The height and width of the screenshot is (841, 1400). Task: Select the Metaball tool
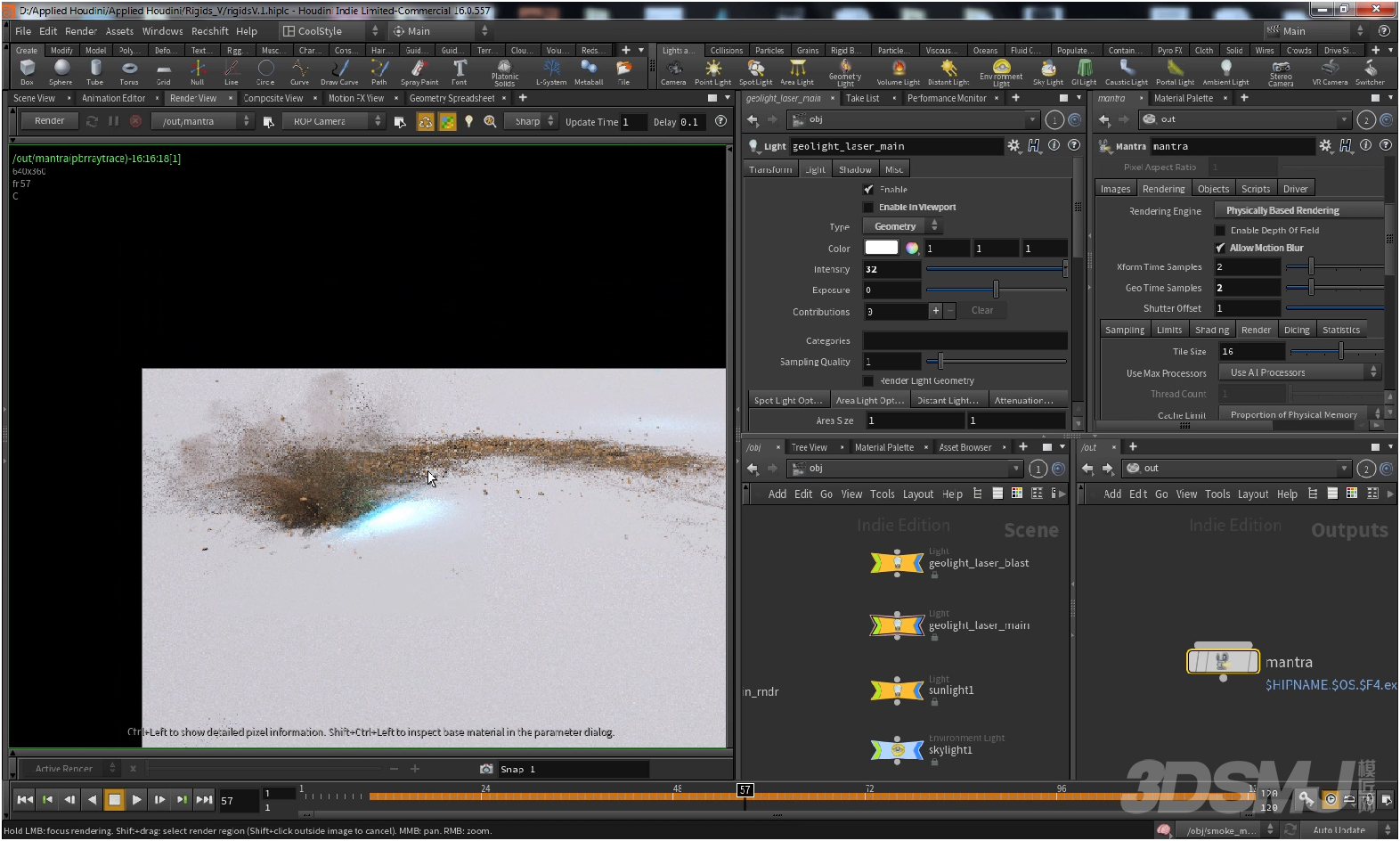tap(589, 72)
